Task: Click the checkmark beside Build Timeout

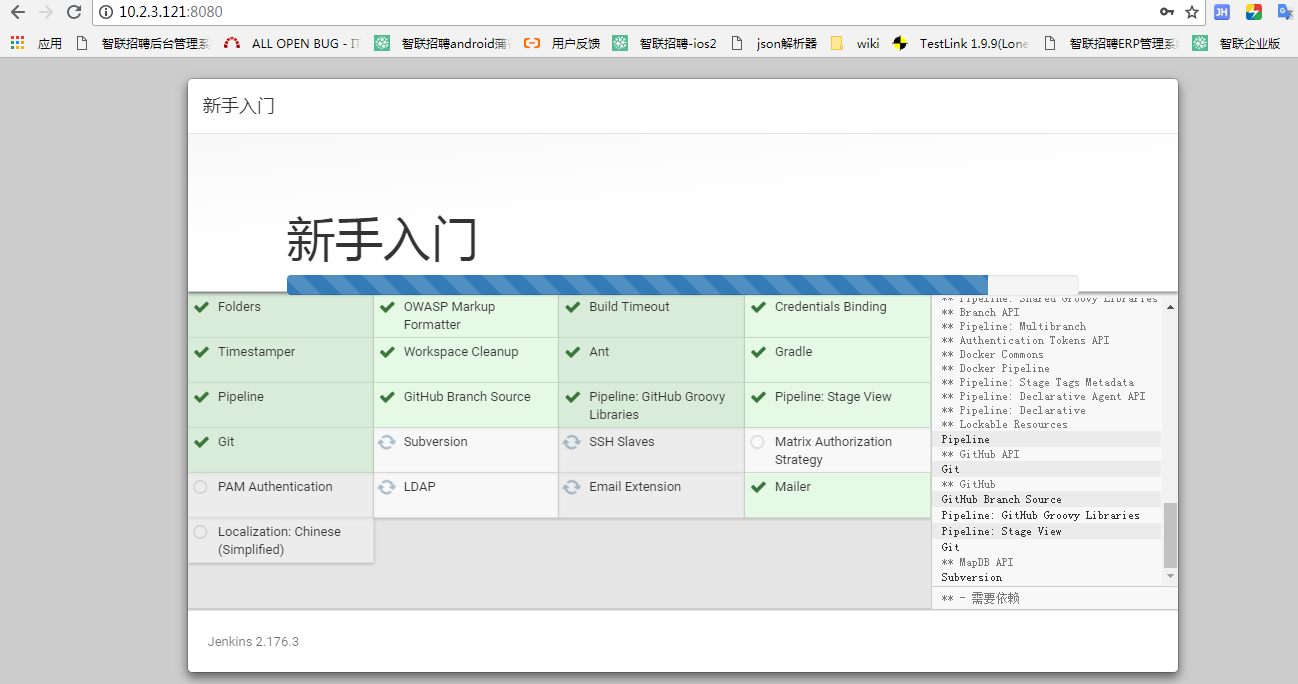Action: [572, 307]
